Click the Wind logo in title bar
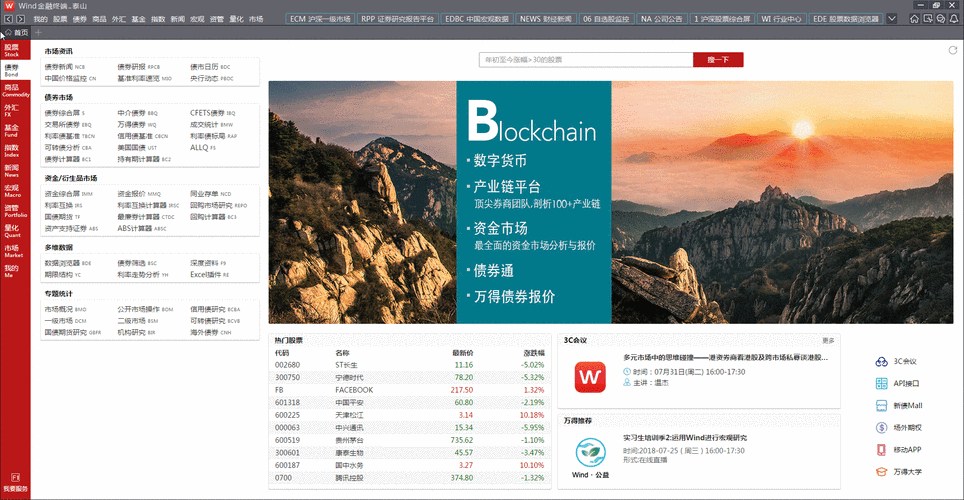Screen dimensions: 964x500 (x=9, y=6)
